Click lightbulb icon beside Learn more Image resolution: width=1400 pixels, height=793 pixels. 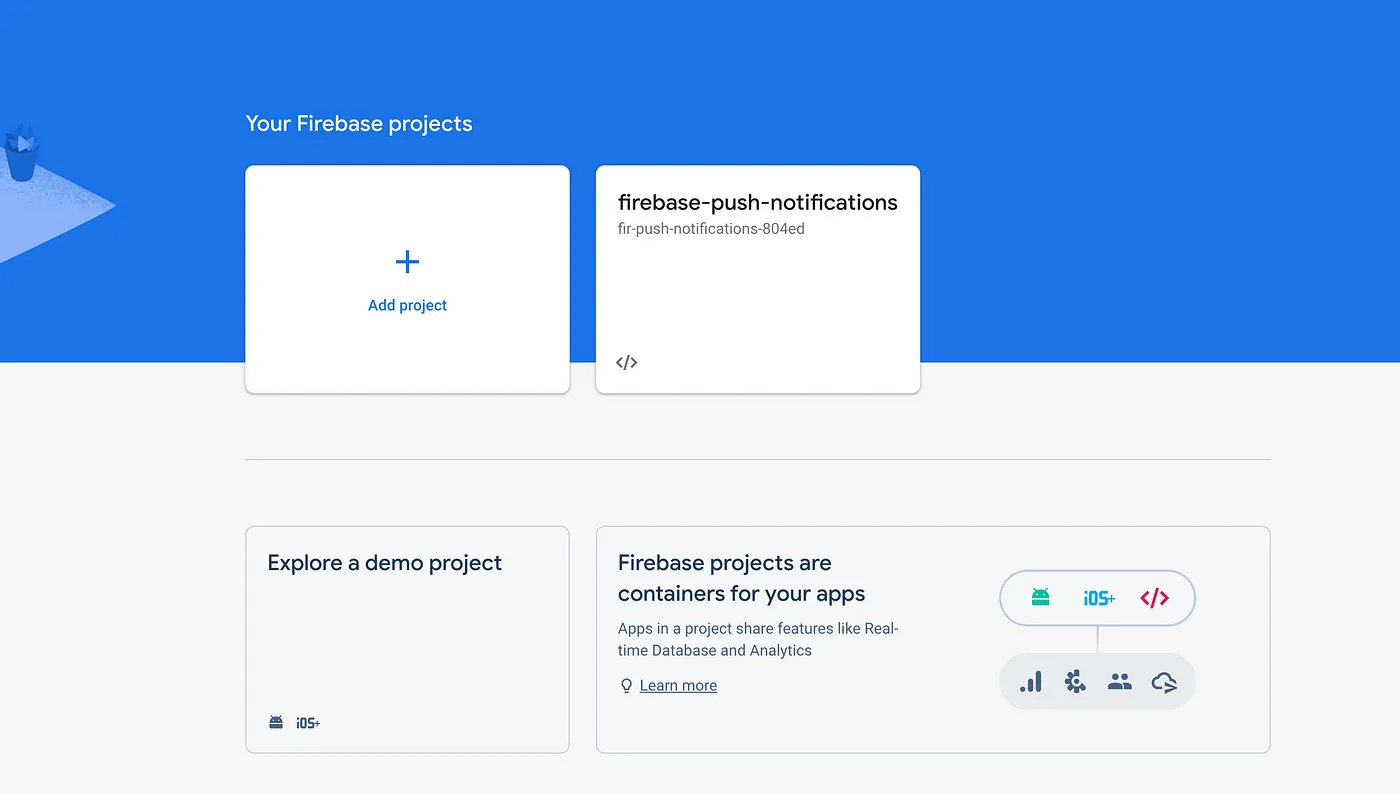tap(627, 685)
